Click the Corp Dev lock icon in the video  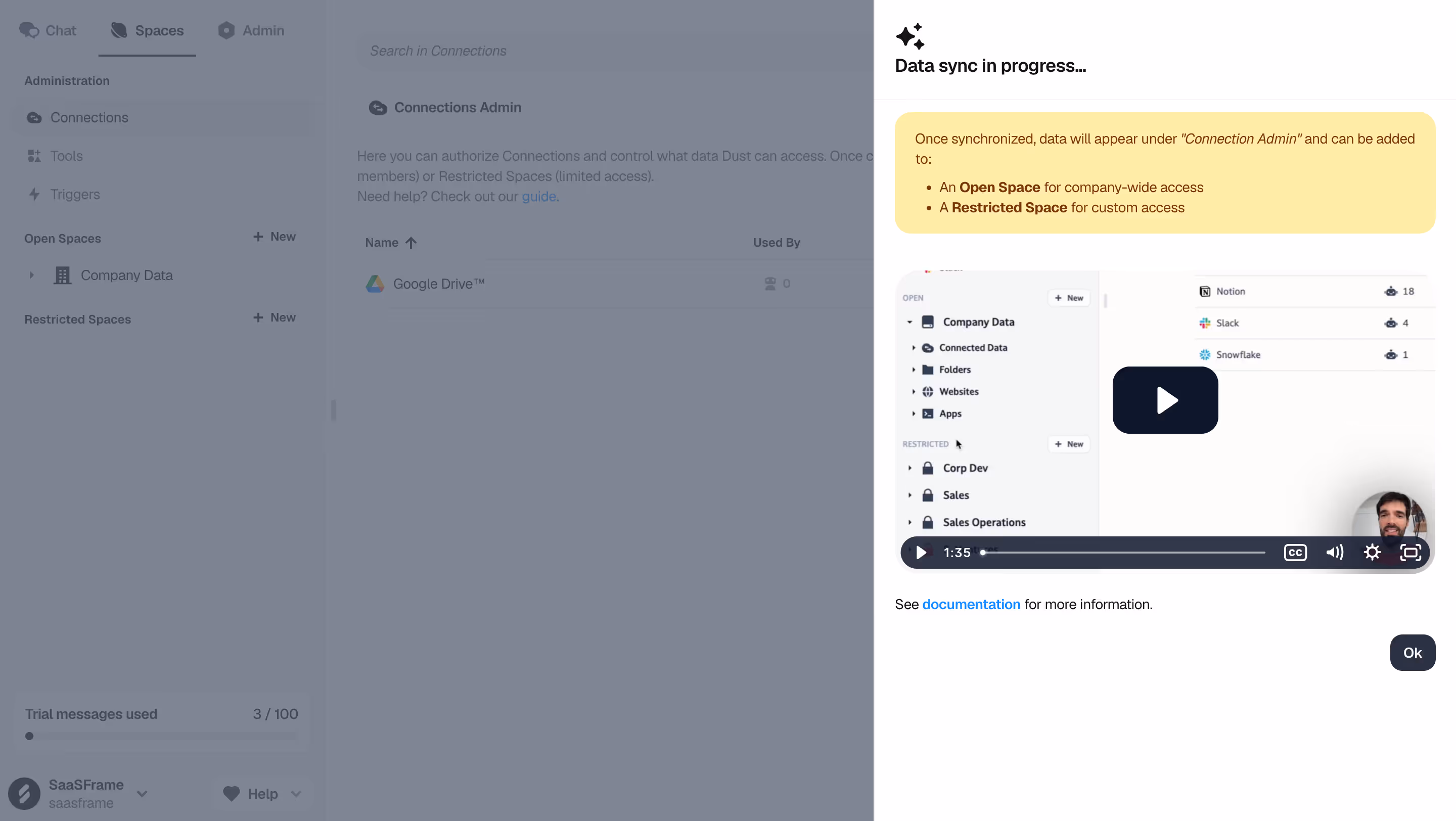928,468
